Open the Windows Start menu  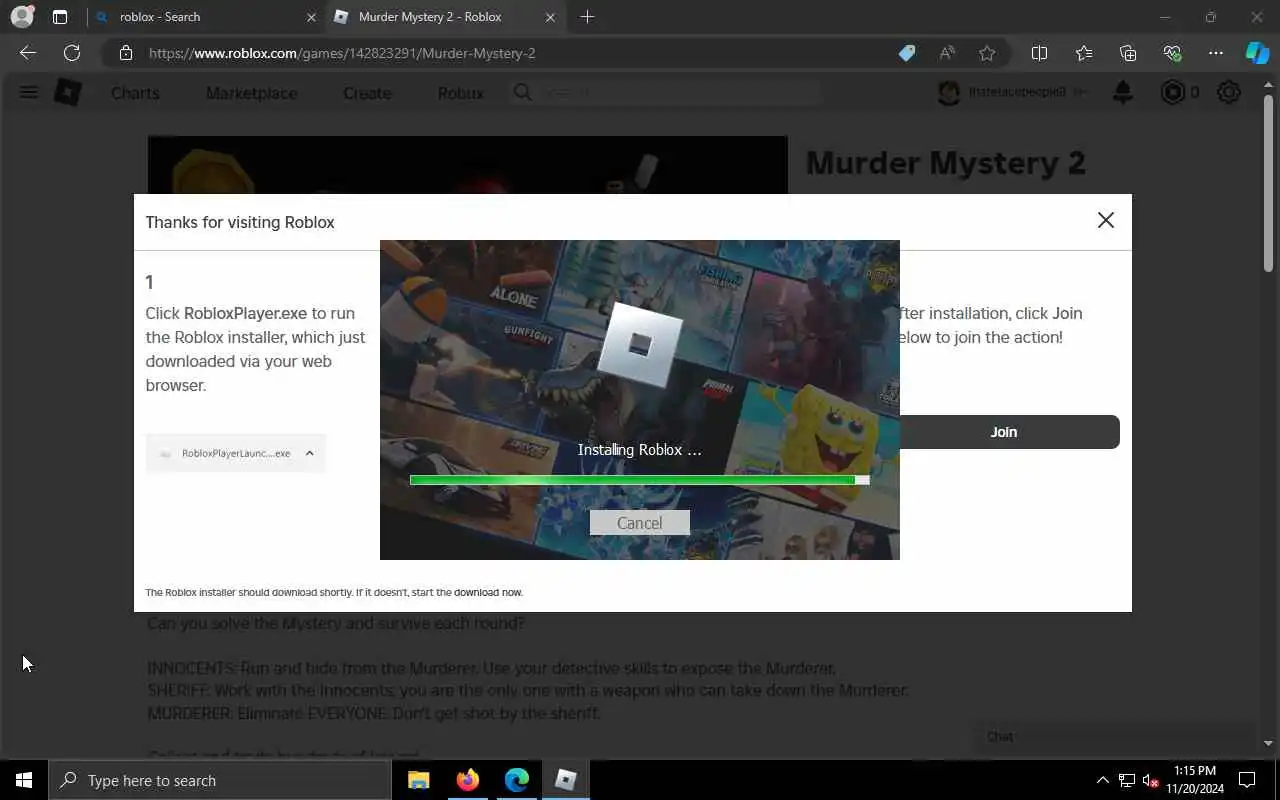[x=24, y=780]
